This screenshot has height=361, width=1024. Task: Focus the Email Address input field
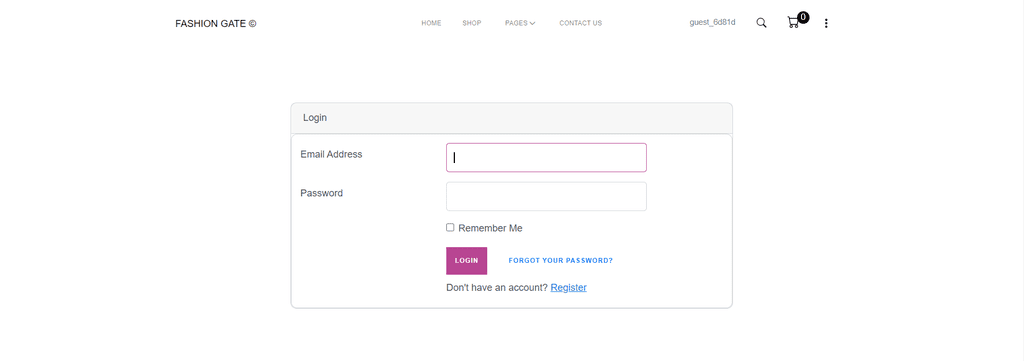coord(546,157)
